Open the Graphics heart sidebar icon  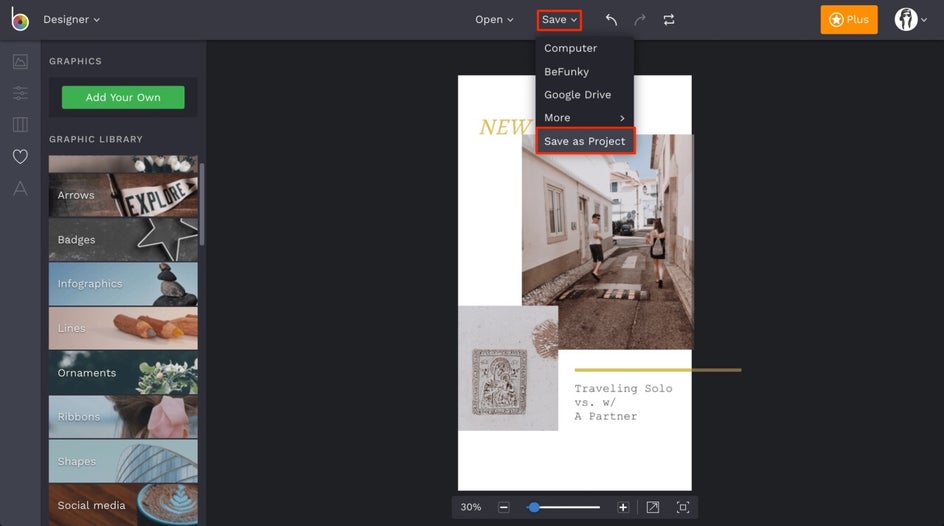point(20,156)
